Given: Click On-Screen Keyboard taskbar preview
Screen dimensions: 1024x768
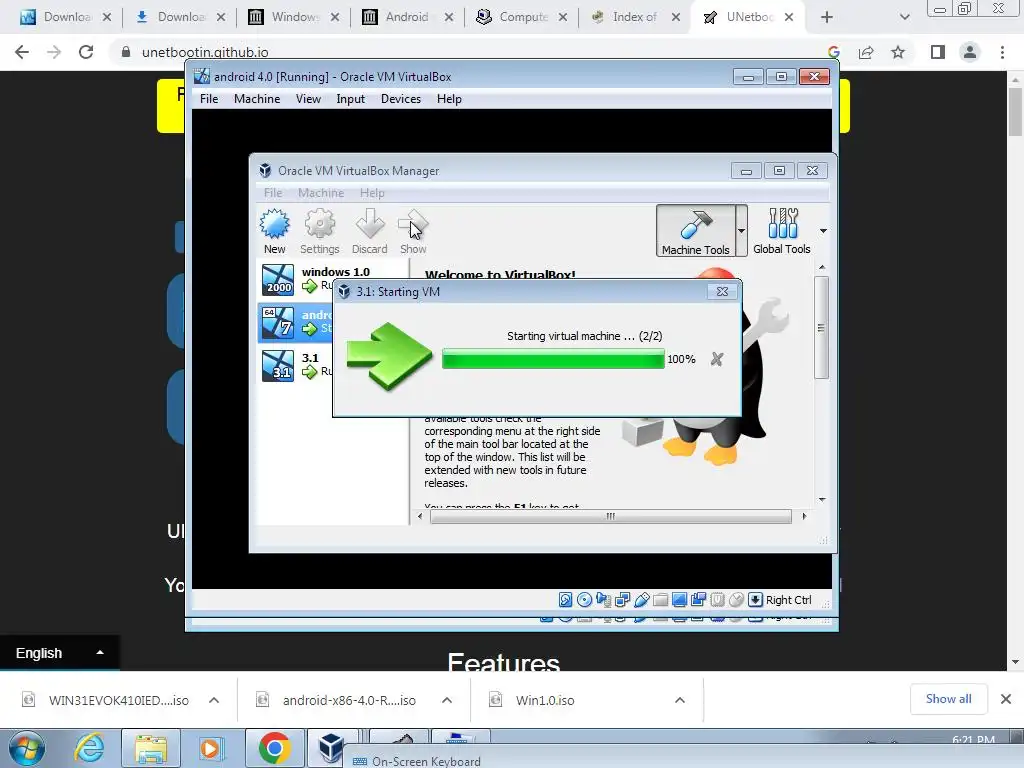Looking at the screenshot, I should pyautogui.click(x=424, y=761).
